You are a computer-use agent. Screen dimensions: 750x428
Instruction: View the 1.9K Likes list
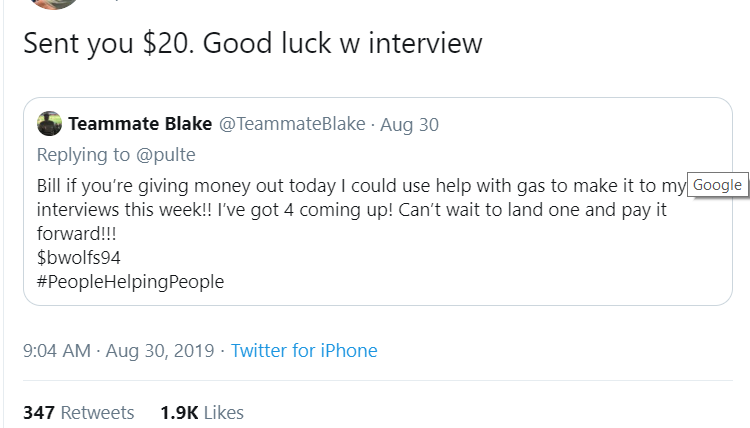pyautogui.click(x=201, y=412)
